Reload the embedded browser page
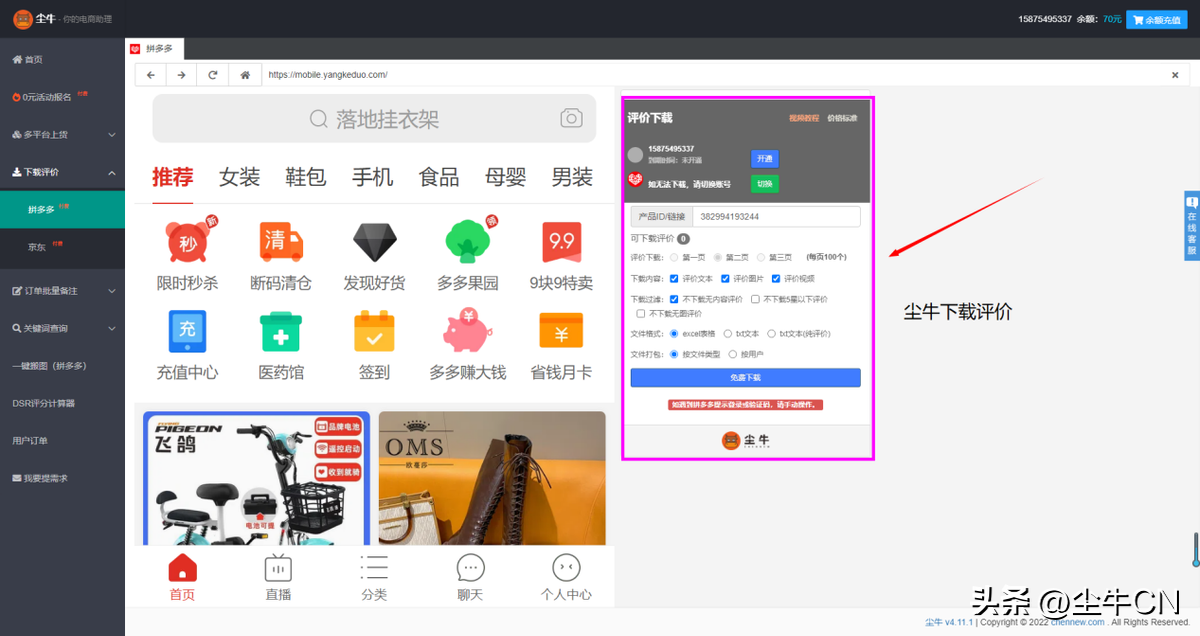This screenshot has width=1200, height=636. 212,75
